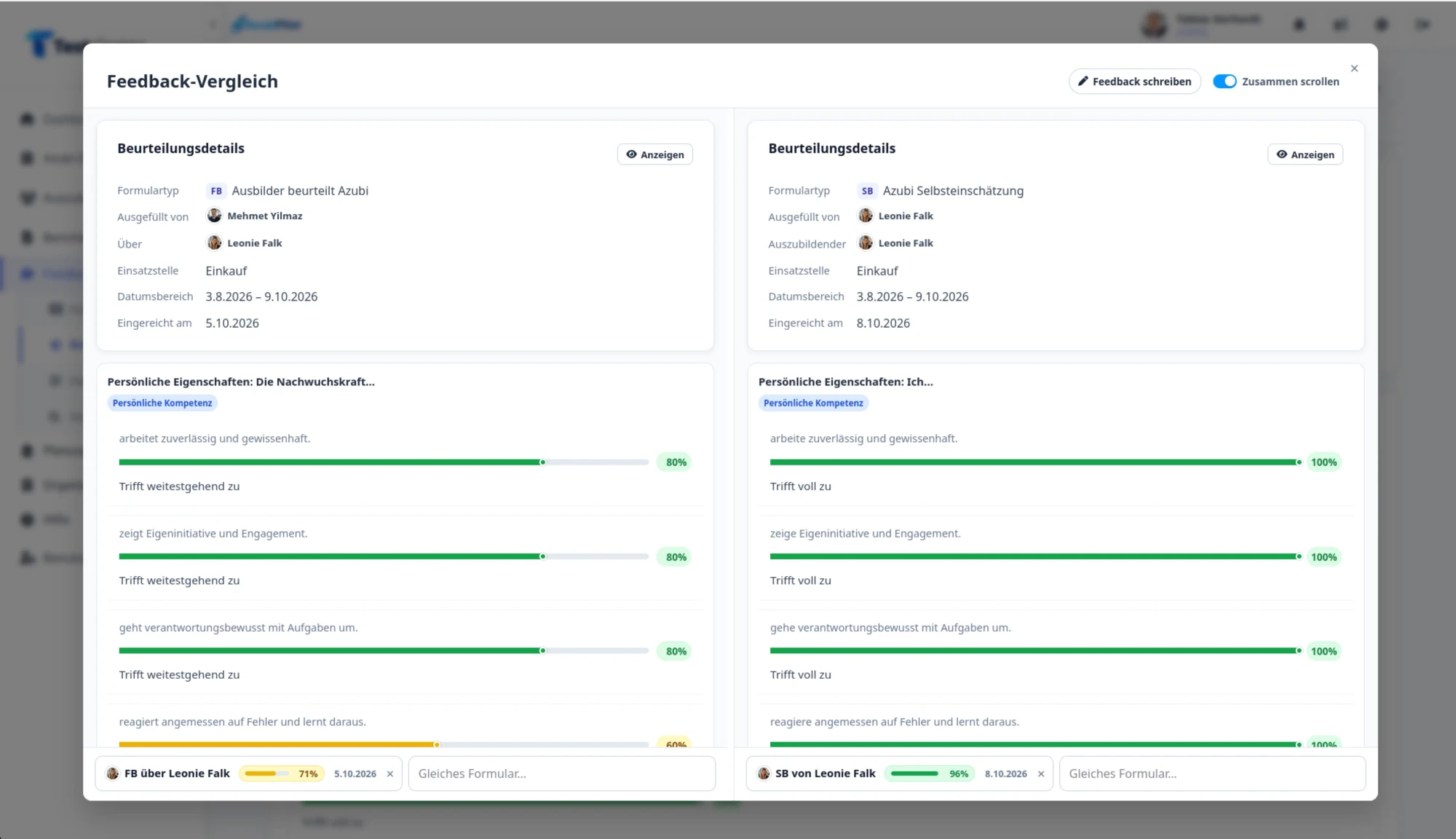1456x839 pixels.
Task: Remove the FB über Leonie Falk chip
Action: 390,773
